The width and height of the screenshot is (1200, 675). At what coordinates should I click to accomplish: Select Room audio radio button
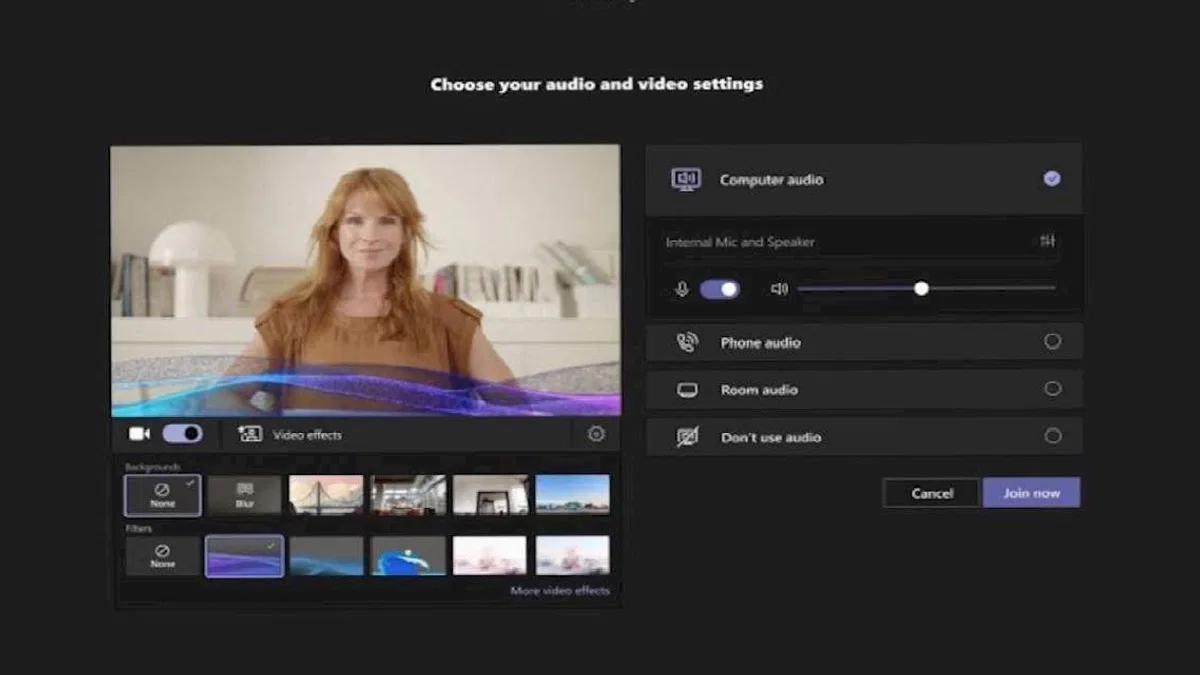pos(1052,389)
